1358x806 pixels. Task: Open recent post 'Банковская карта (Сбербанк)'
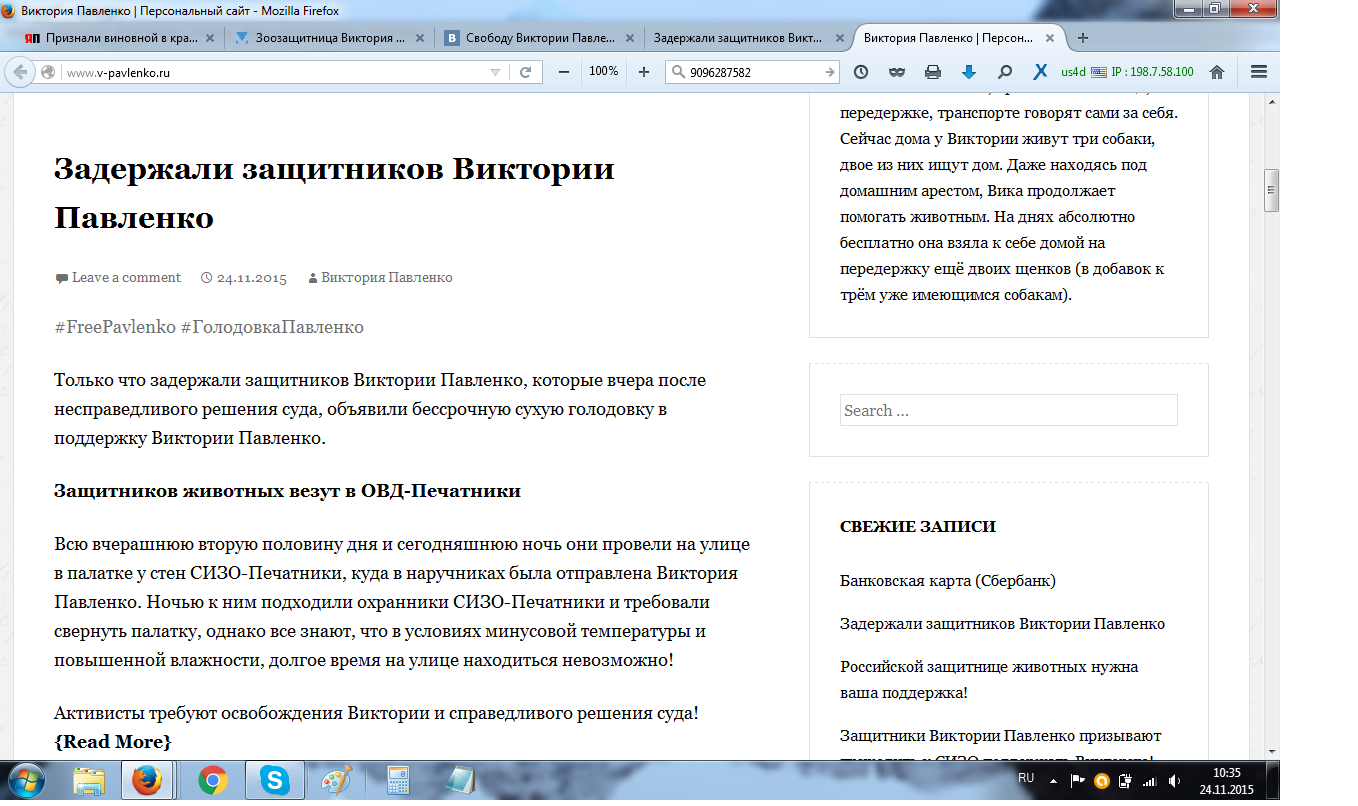[947, 580]
